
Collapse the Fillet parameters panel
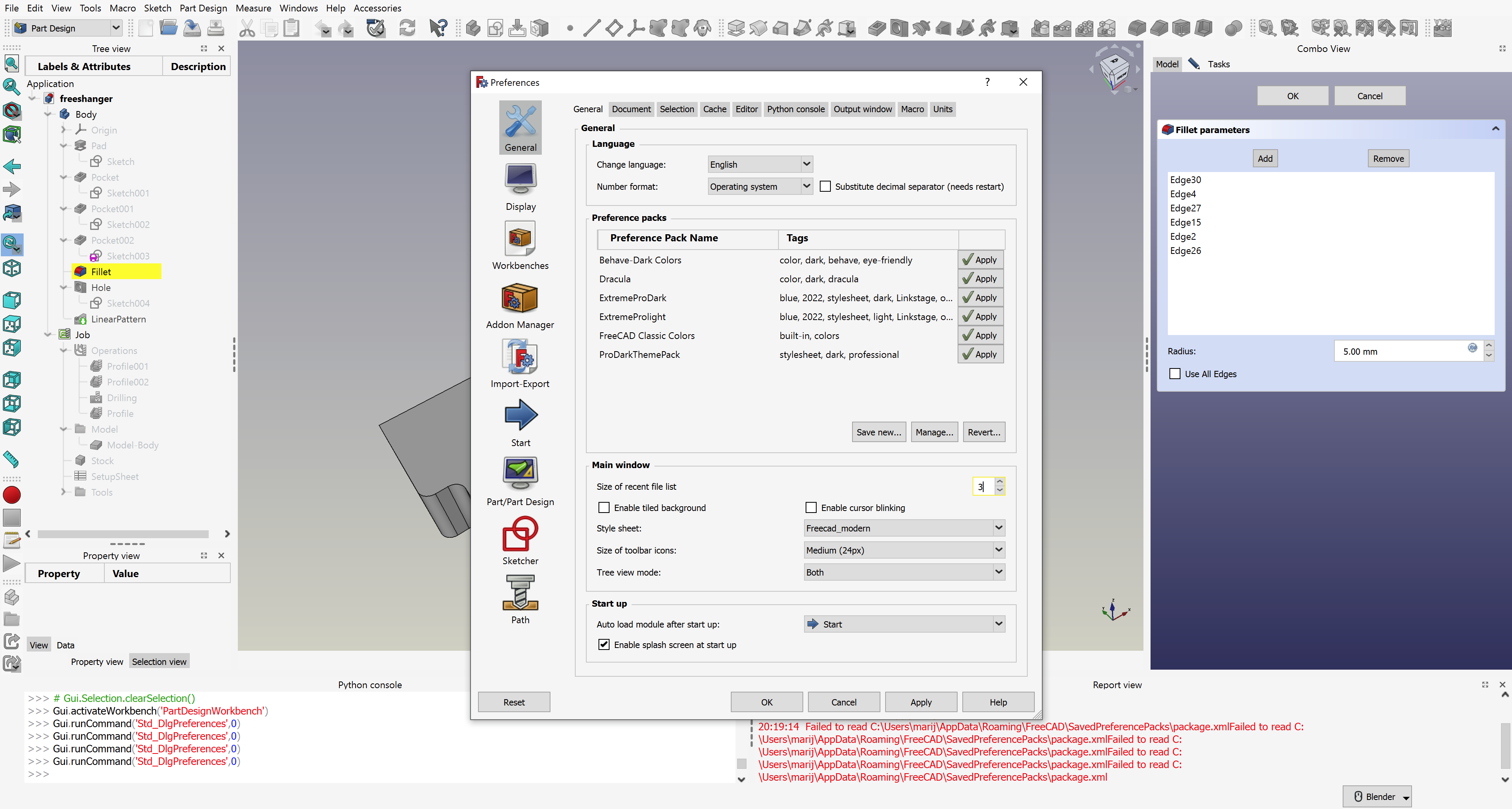coord(1495,128)
